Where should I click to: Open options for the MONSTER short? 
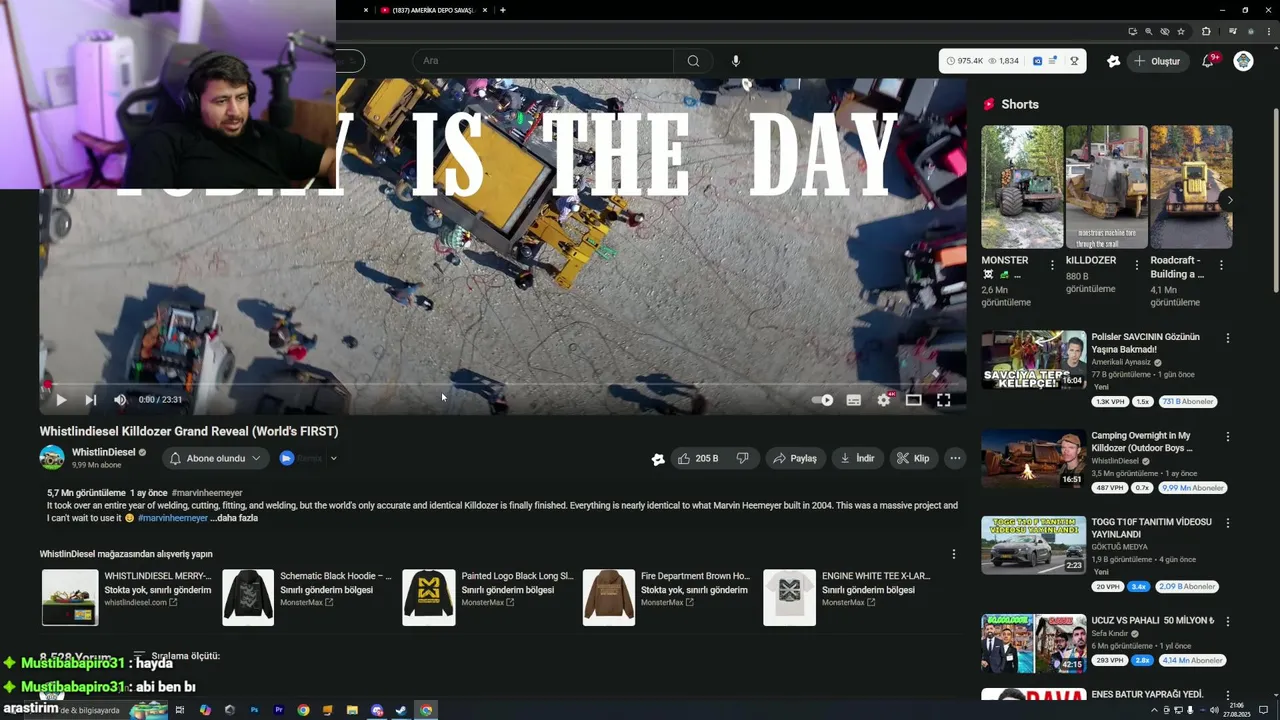[1052, 265]
